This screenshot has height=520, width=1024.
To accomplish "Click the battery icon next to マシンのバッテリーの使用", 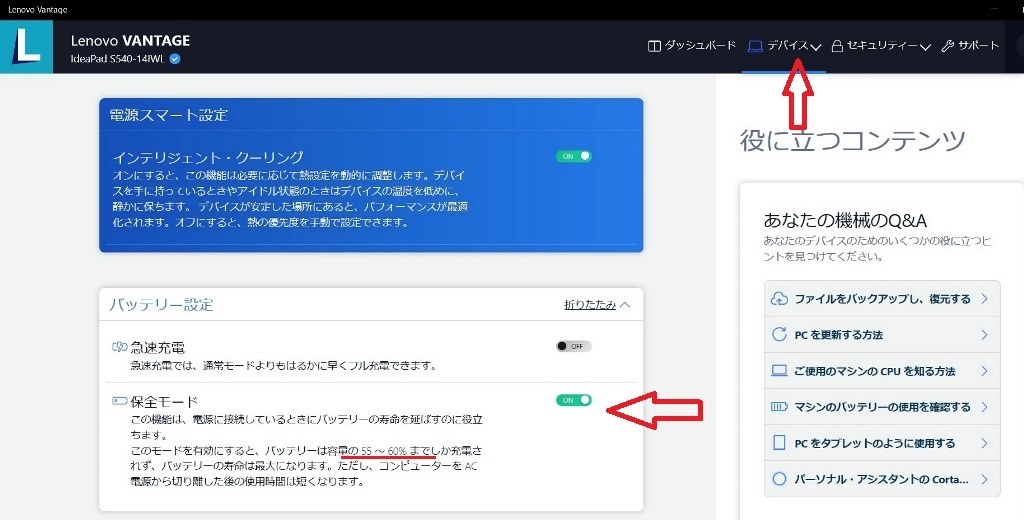I will pyautogui.click(x=779, y=406).
